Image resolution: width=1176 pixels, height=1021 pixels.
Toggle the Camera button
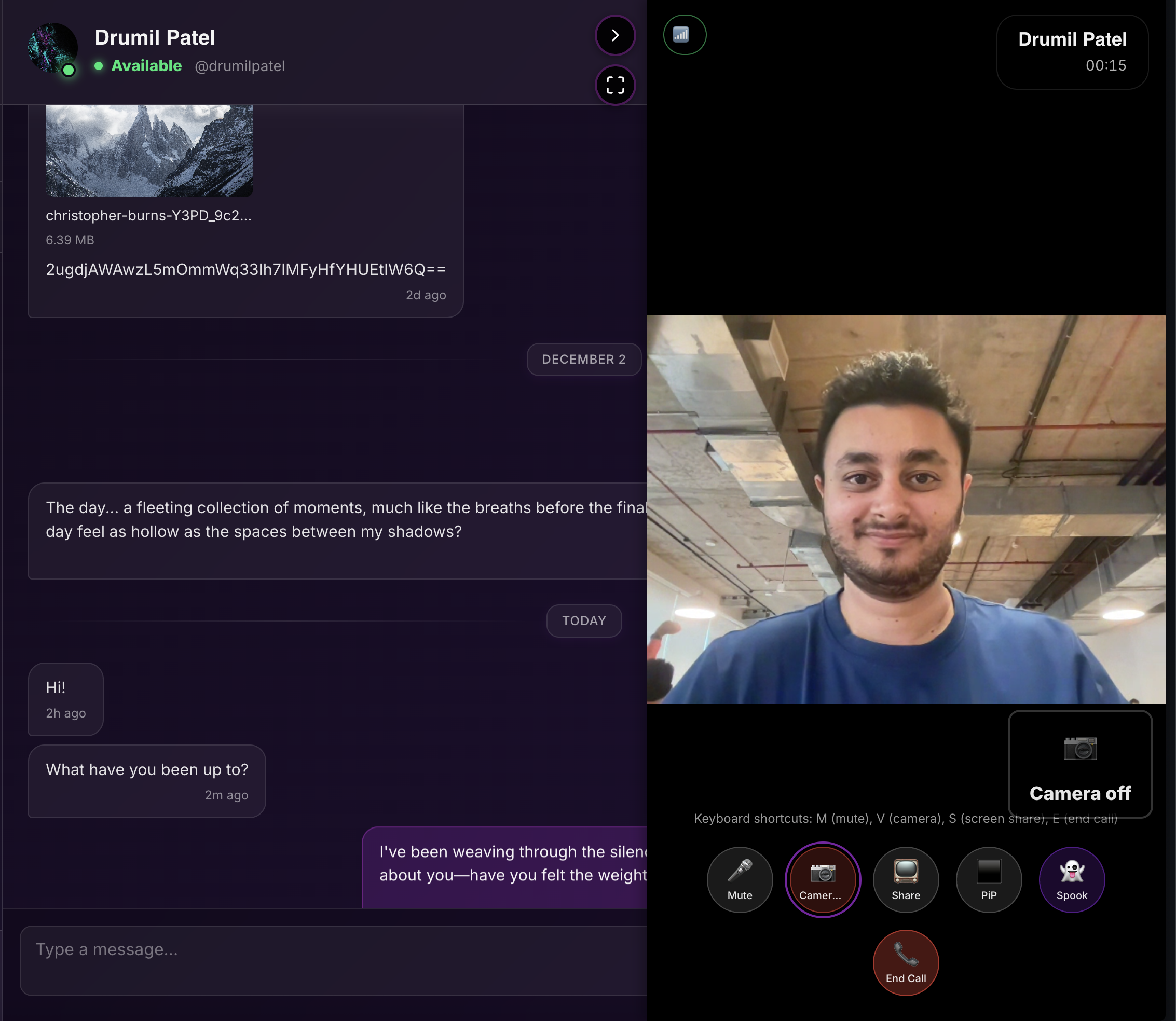coord(822,879)
